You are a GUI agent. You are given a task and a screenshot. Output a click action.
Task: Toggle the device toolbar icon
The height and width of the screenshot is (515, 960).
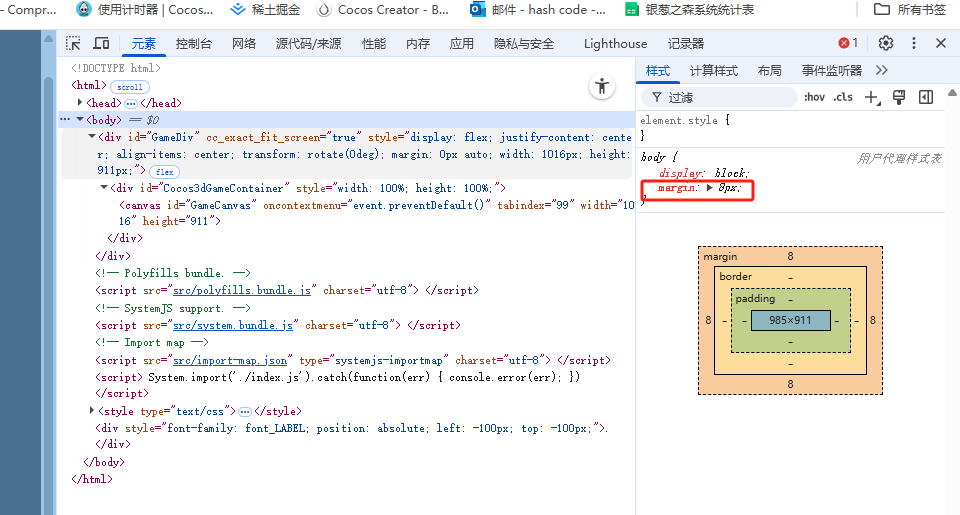(x=102, y=43)
